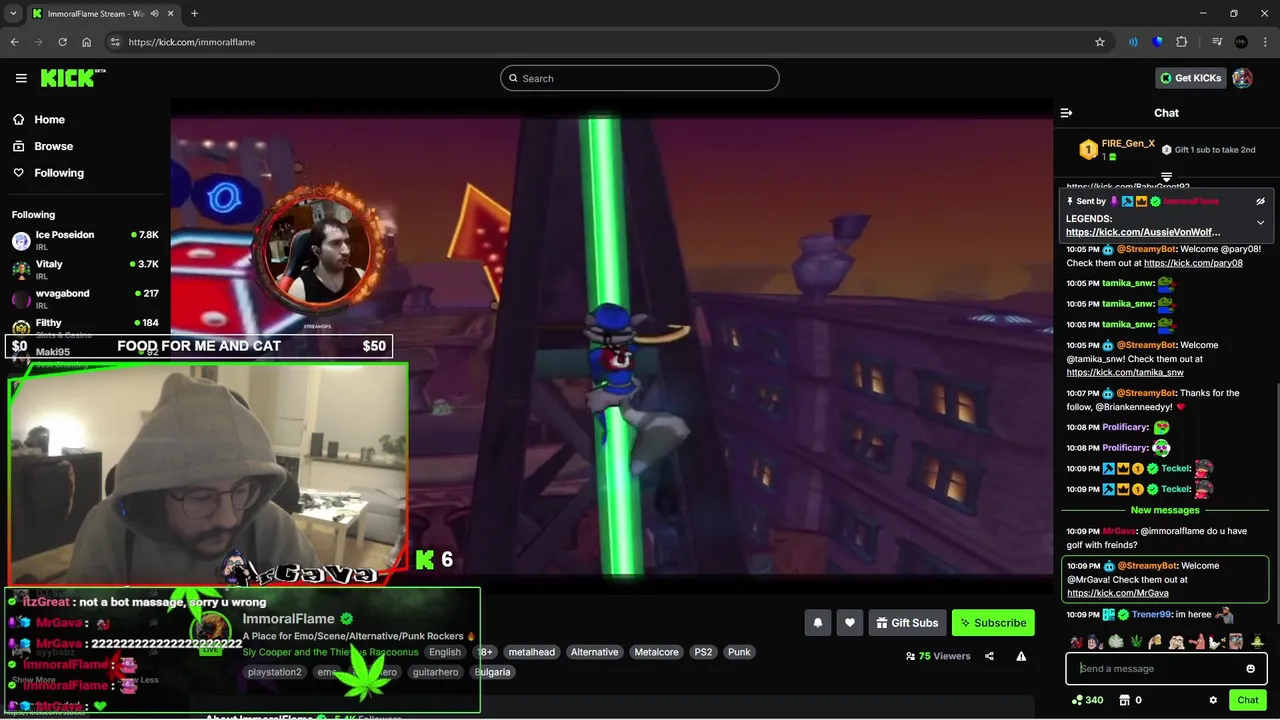
Task: Click the Subscribe button
Action: pos(993,623)
